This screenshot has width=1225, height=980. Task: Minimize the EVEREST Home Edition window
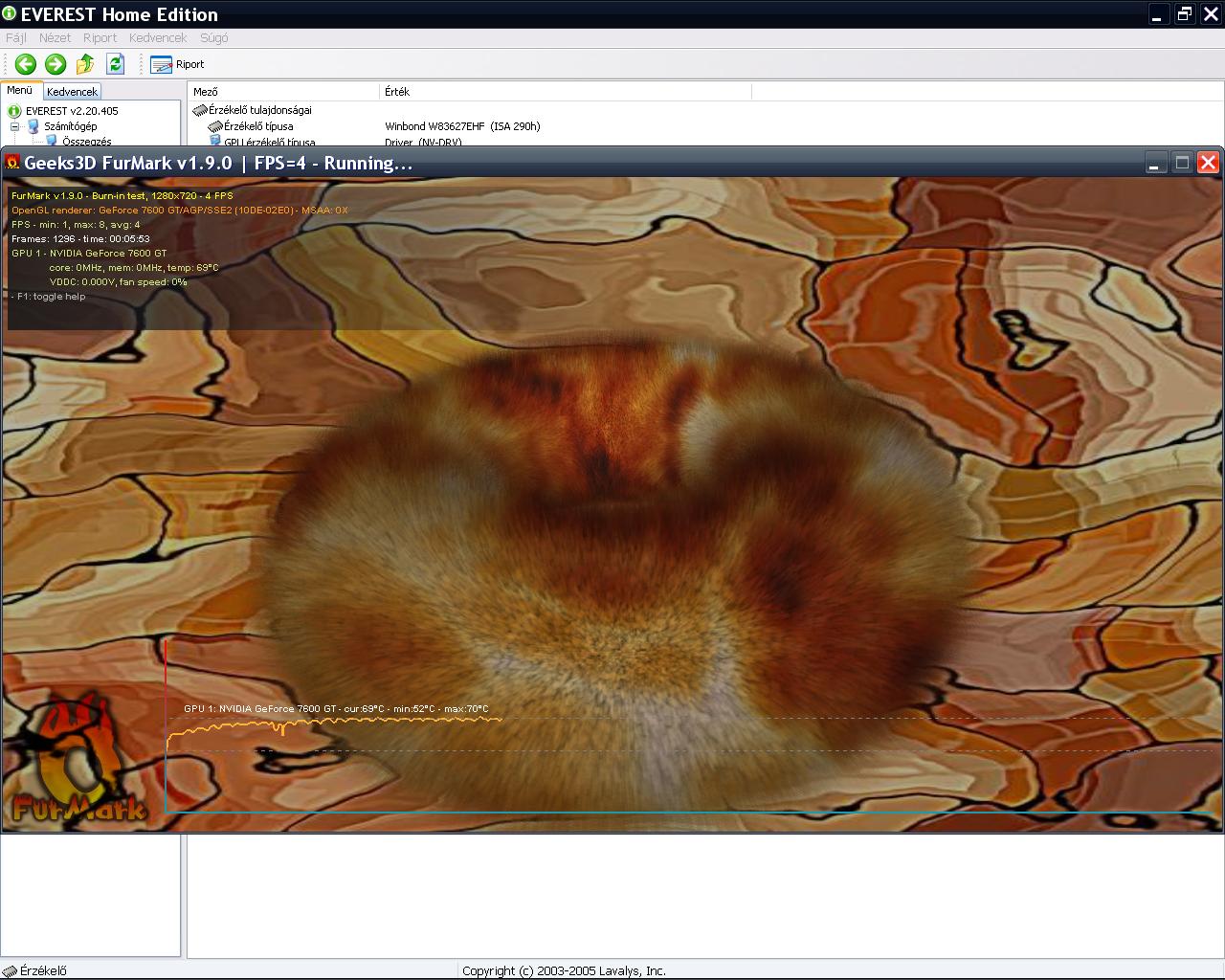tap(1159, 13)
